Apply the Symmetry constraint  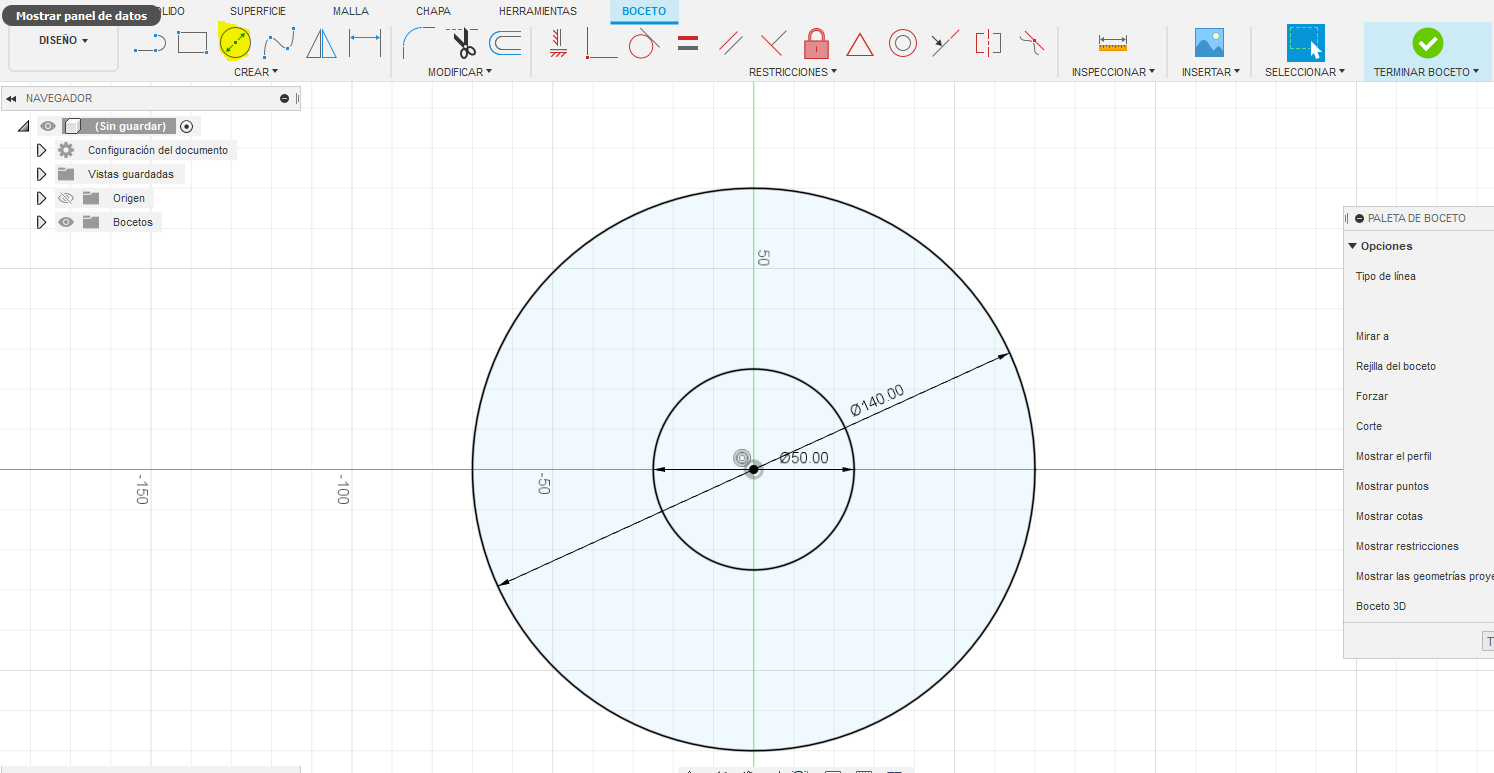988,43
